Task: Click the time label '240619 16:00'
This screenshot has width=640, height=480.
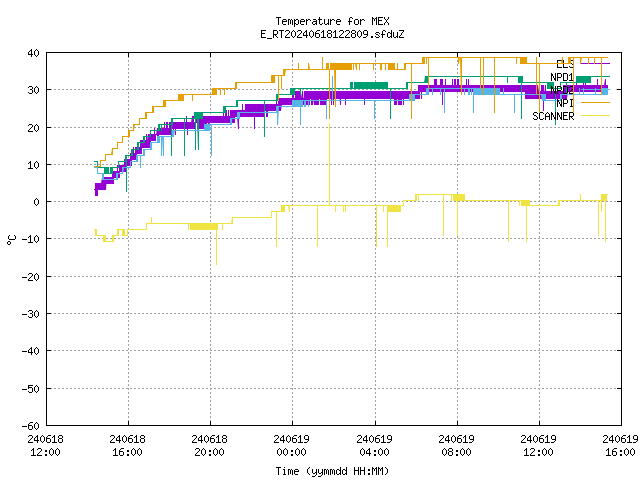Action: 620,446
